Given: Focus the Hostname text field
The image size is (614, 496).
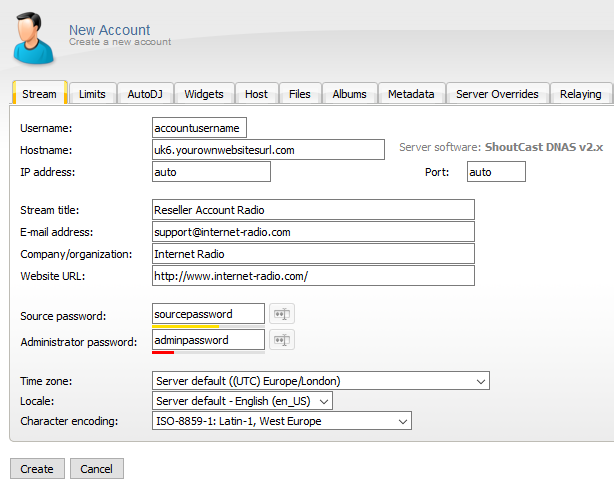Looking at the screenshot, I should [267, 150].
